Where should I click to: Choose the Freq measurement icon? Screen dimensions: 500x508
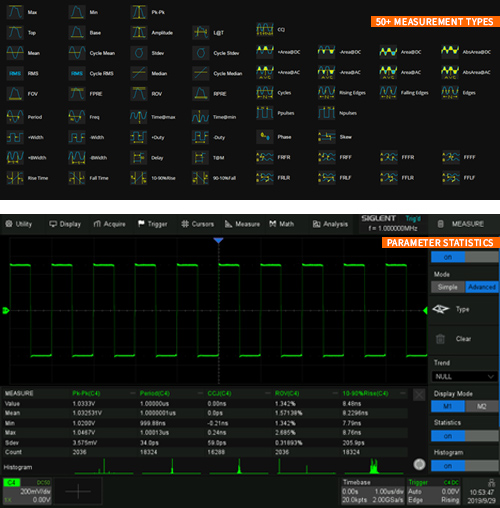tap(77, 117)
